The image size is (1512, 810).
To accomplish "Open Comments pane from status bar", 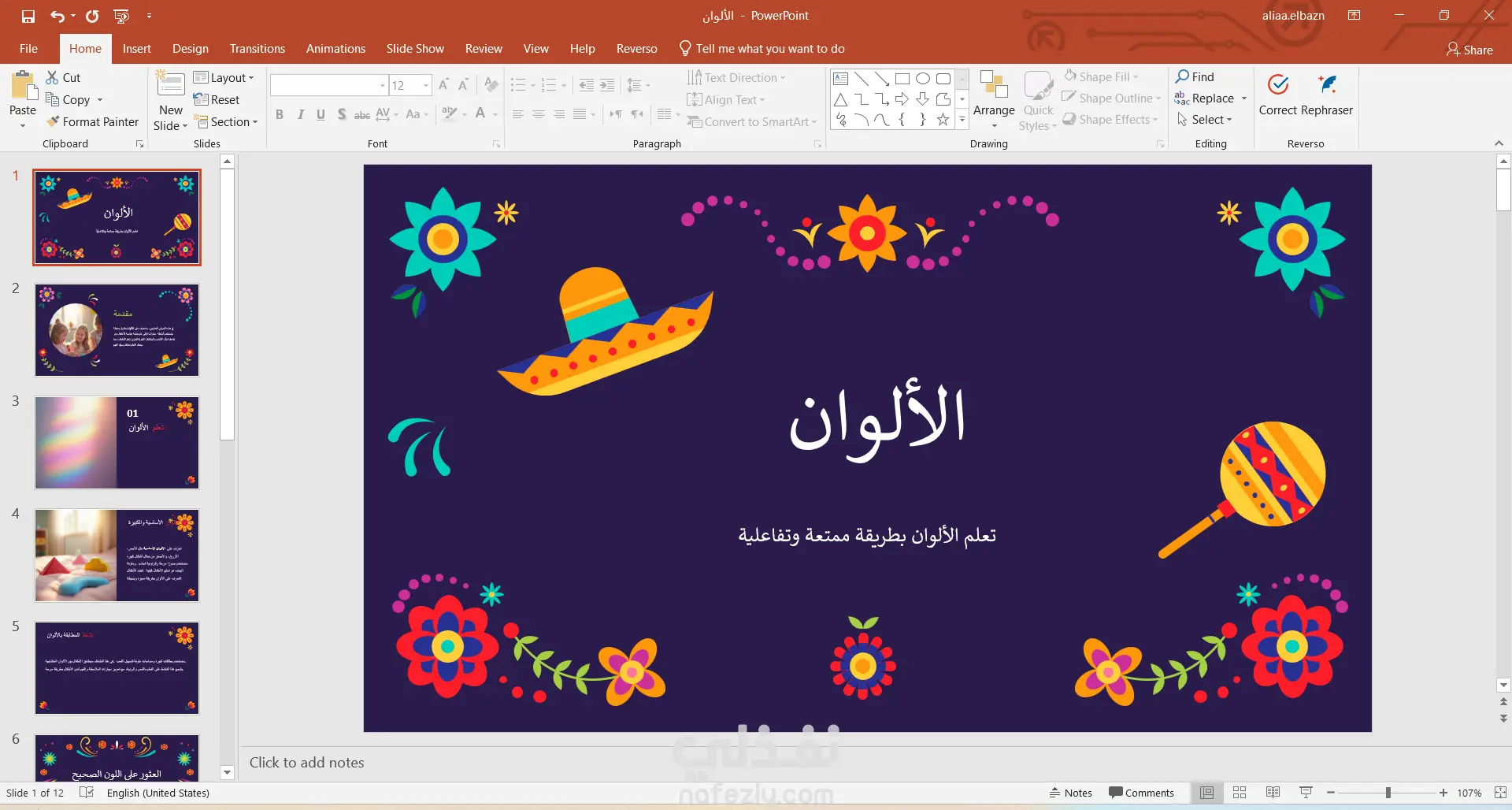I will pyautogui.click(x=1141, y=793).
